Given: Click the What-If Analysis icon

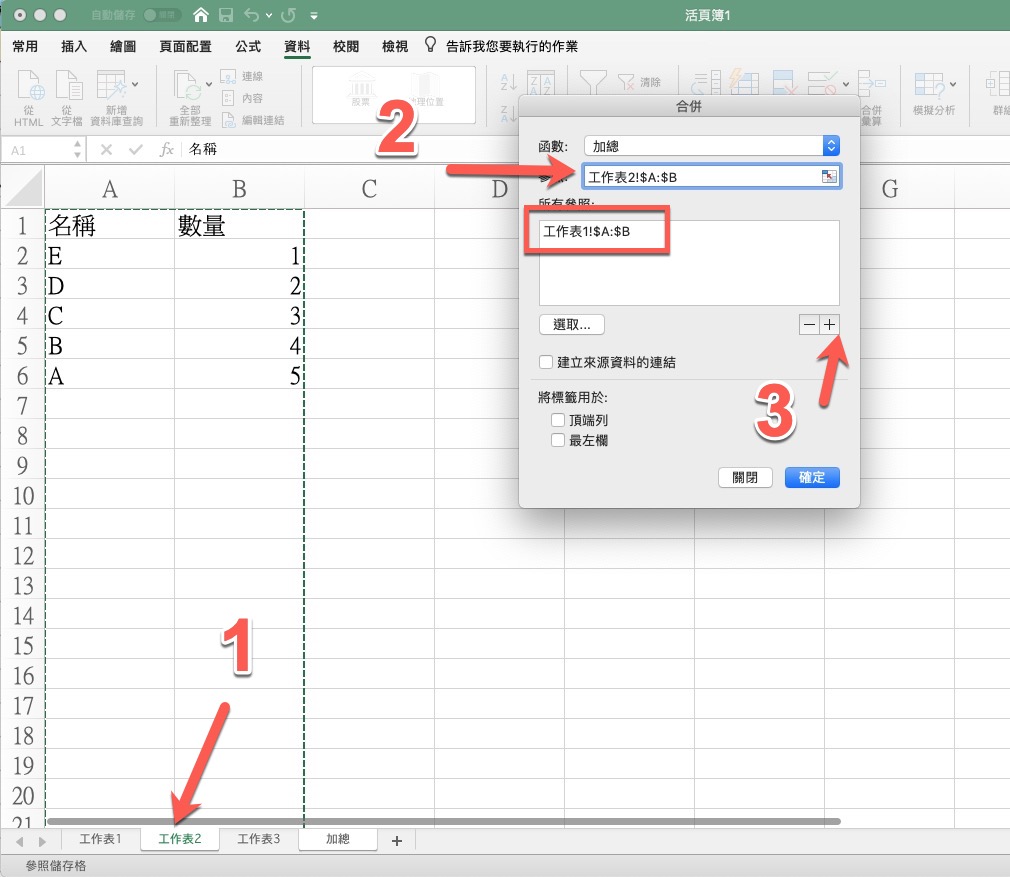Looking at the screenshot, I should [x=929, y=84].
